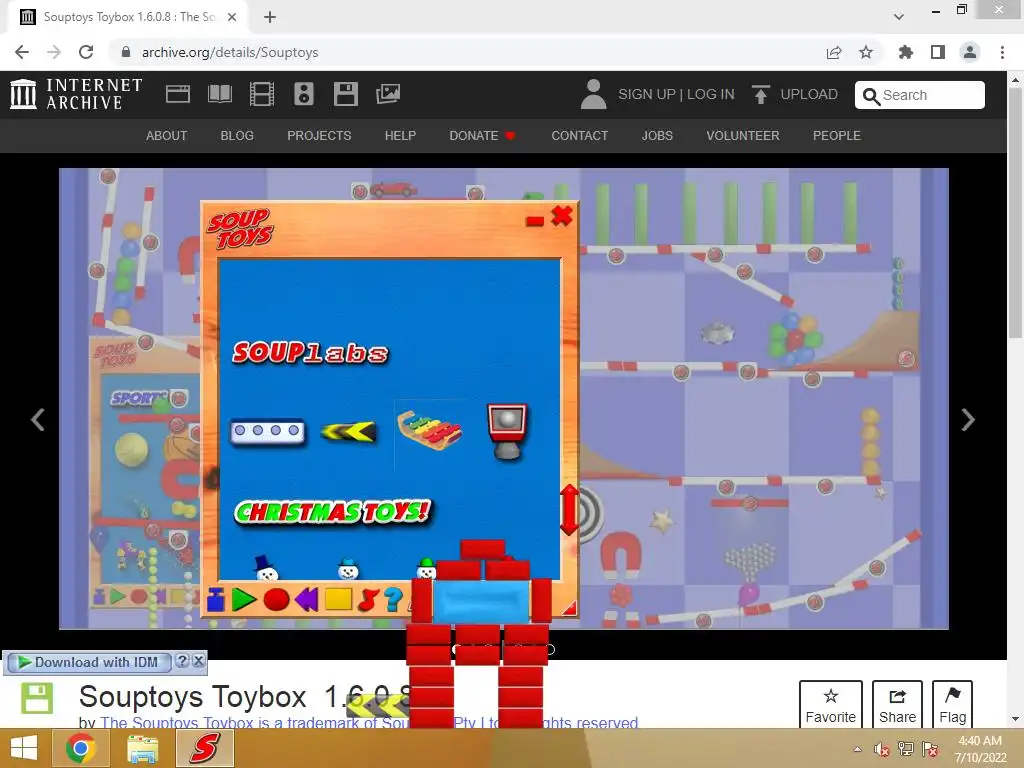Viewport: 1024px width, 768px height.
Task: Click the yellow stop square in toolbox
Action: click(x=338, y=599)
